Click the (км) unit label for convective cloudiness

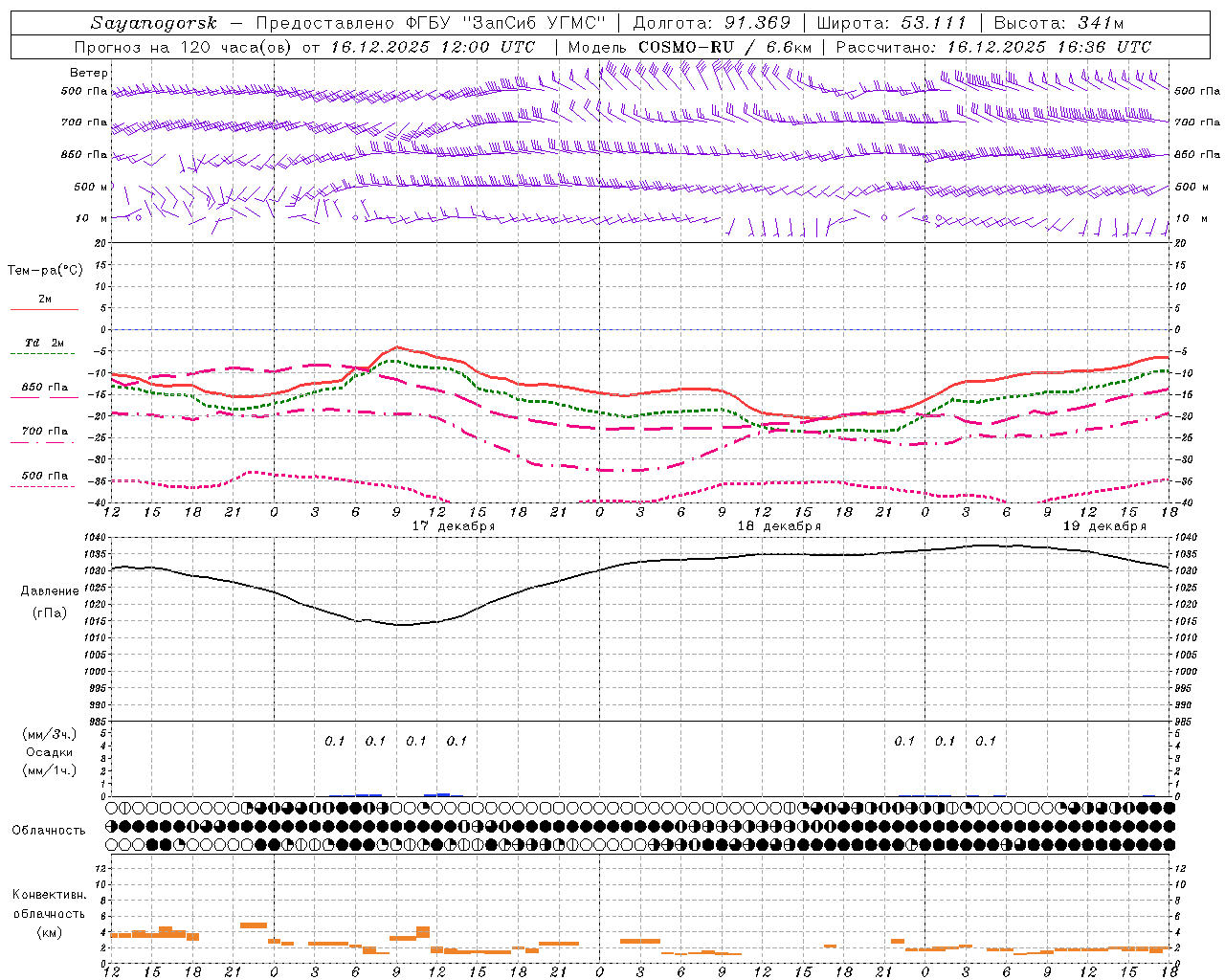tap(49, 932)
